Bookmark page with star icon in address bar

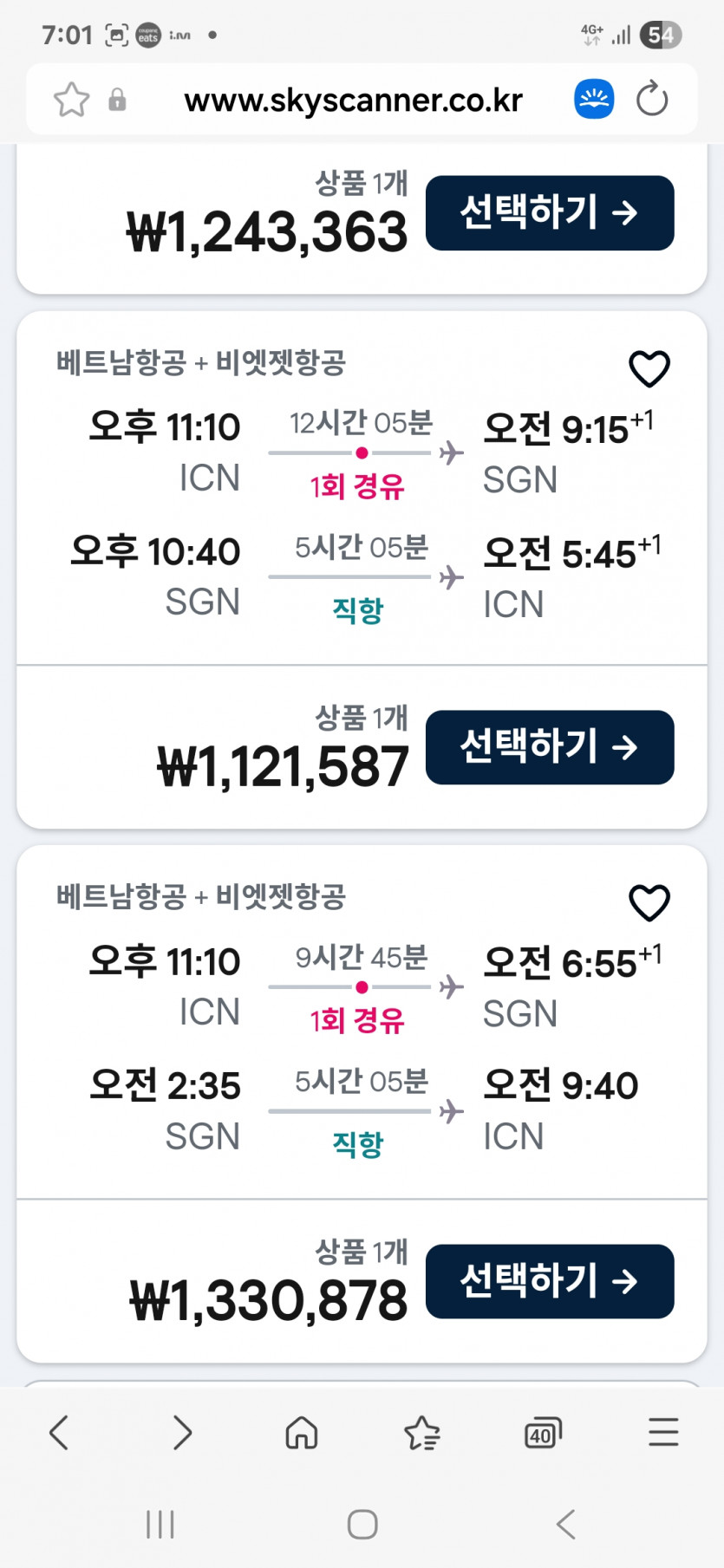[x=71, y=100]
